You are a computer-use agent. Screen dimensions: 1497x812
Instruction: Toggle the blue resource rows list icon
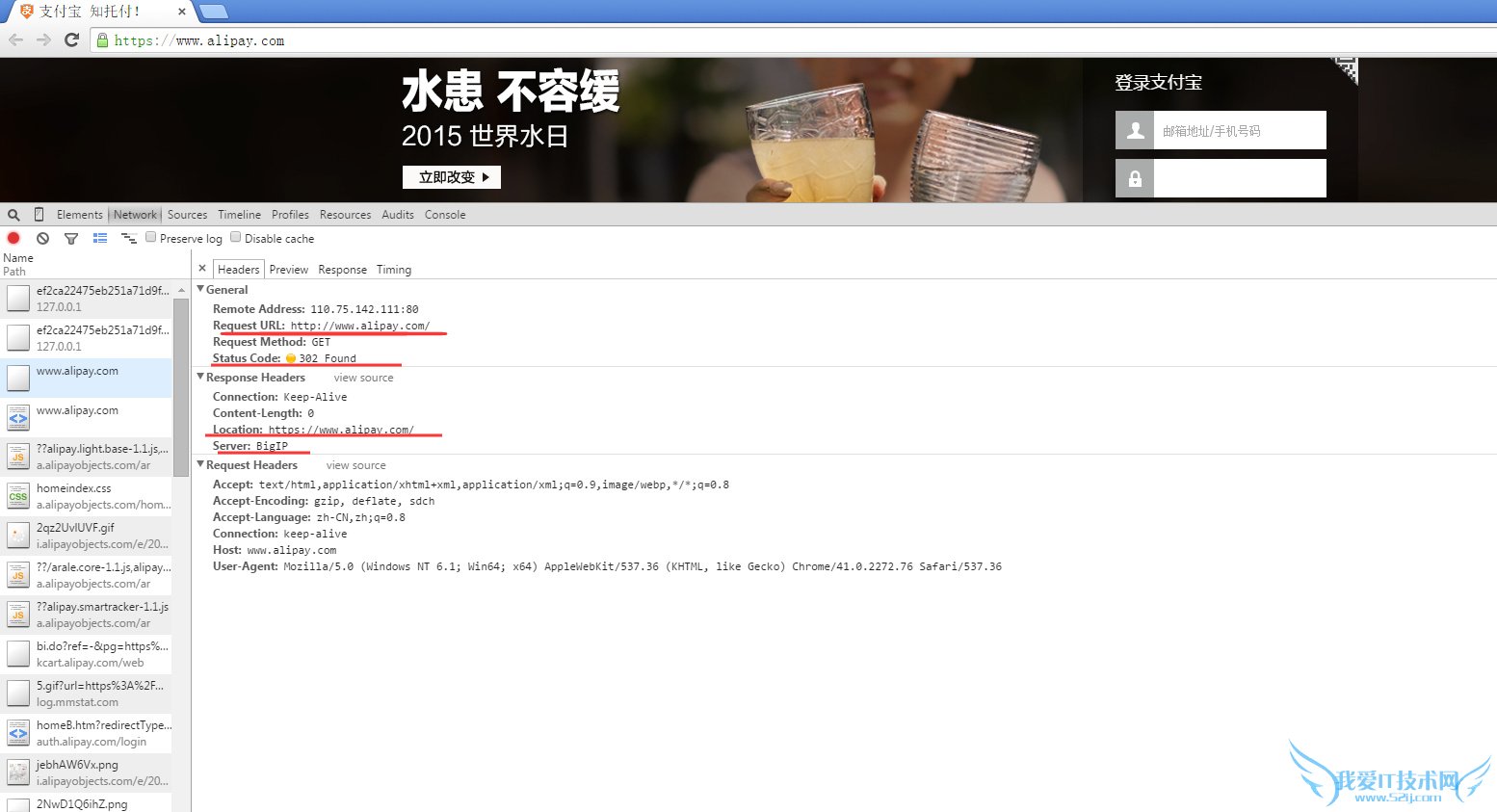[99, 238]
